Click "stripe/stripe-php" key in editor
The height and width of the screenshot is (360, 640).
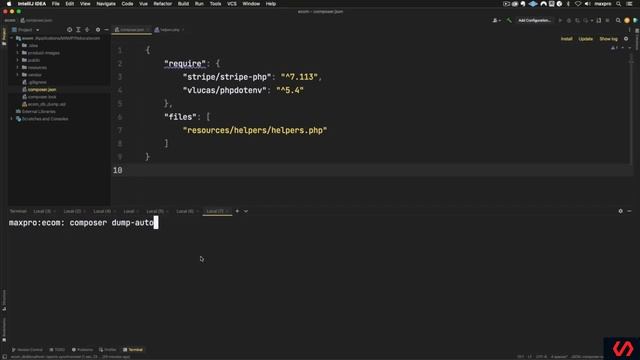[x=227, y=77]
